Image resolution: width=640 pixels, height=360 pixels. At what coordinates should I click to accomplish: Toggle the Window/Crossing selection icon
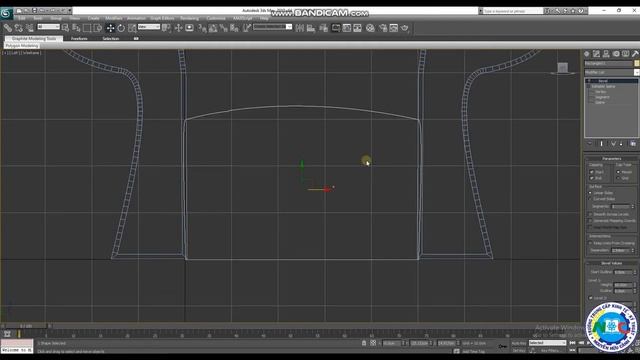coord(98,28)
